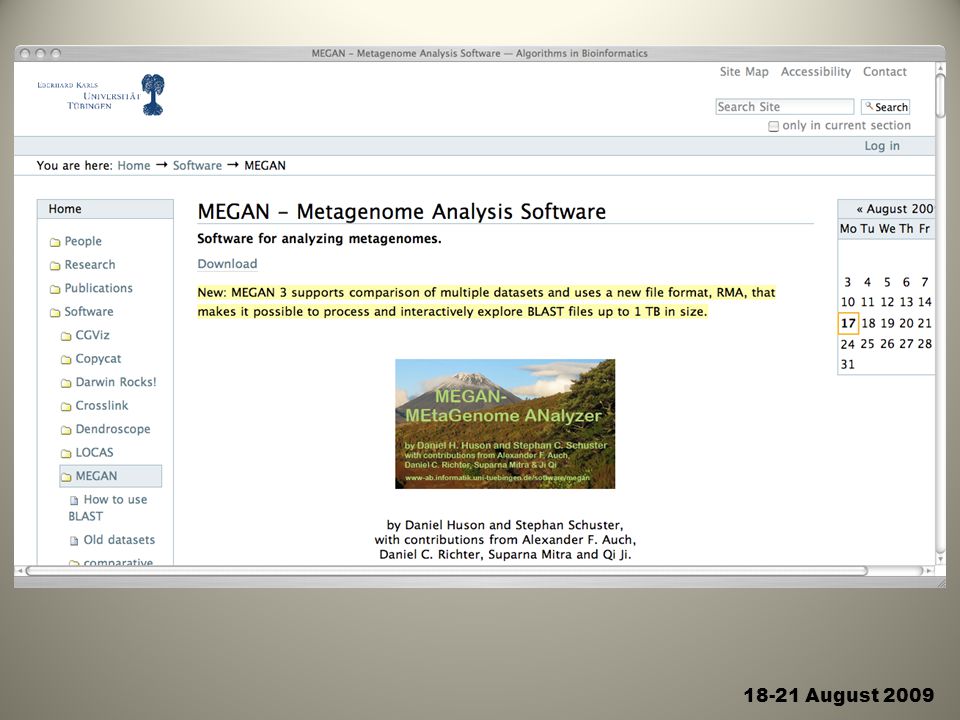Click the MEGAN – Metagenome Analysis Software heading
Viewport: 960px width, 720px height.
[402, 212]
